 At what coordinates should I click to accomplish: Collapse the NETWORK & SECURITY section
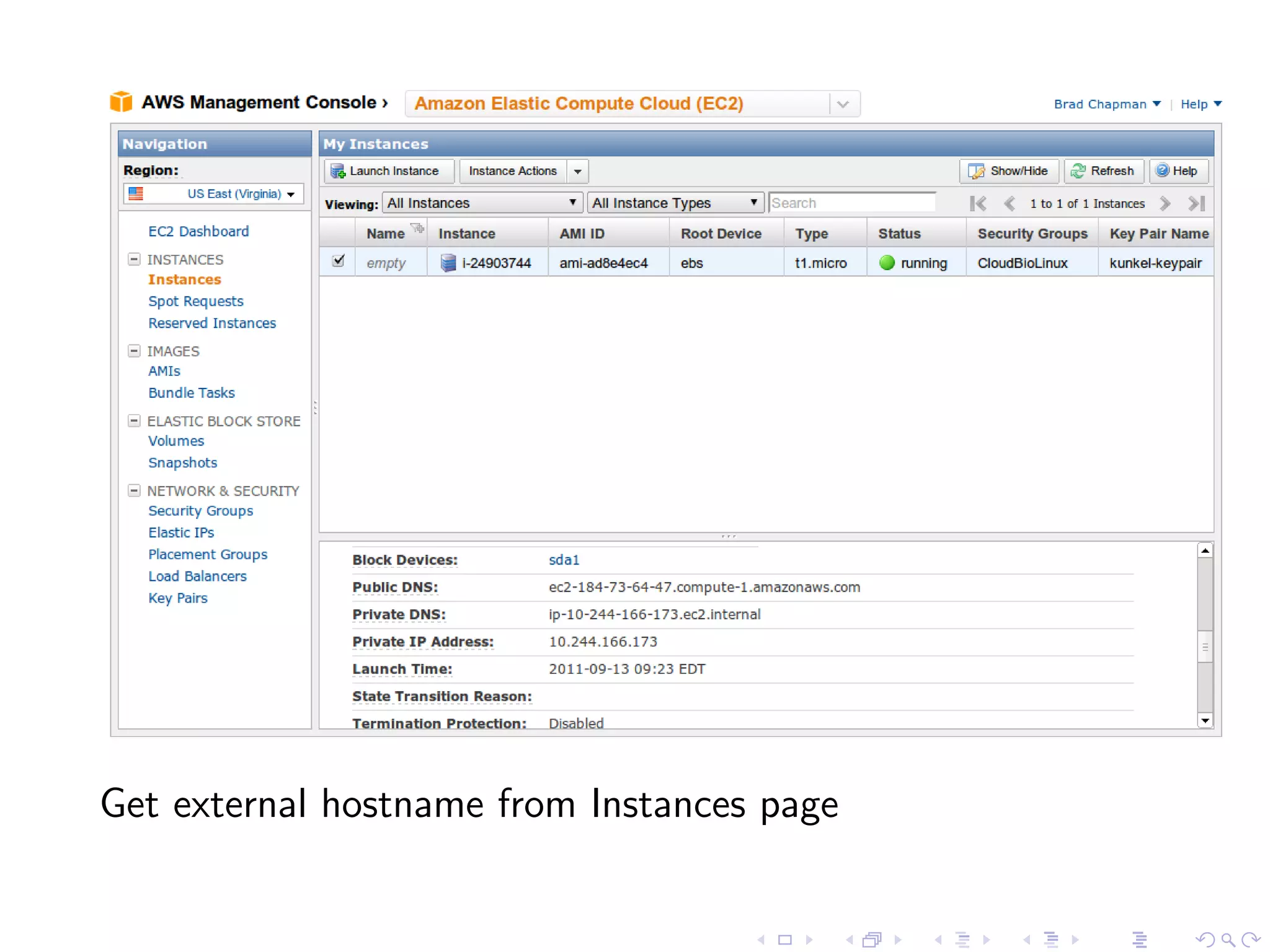coord(134,490)
